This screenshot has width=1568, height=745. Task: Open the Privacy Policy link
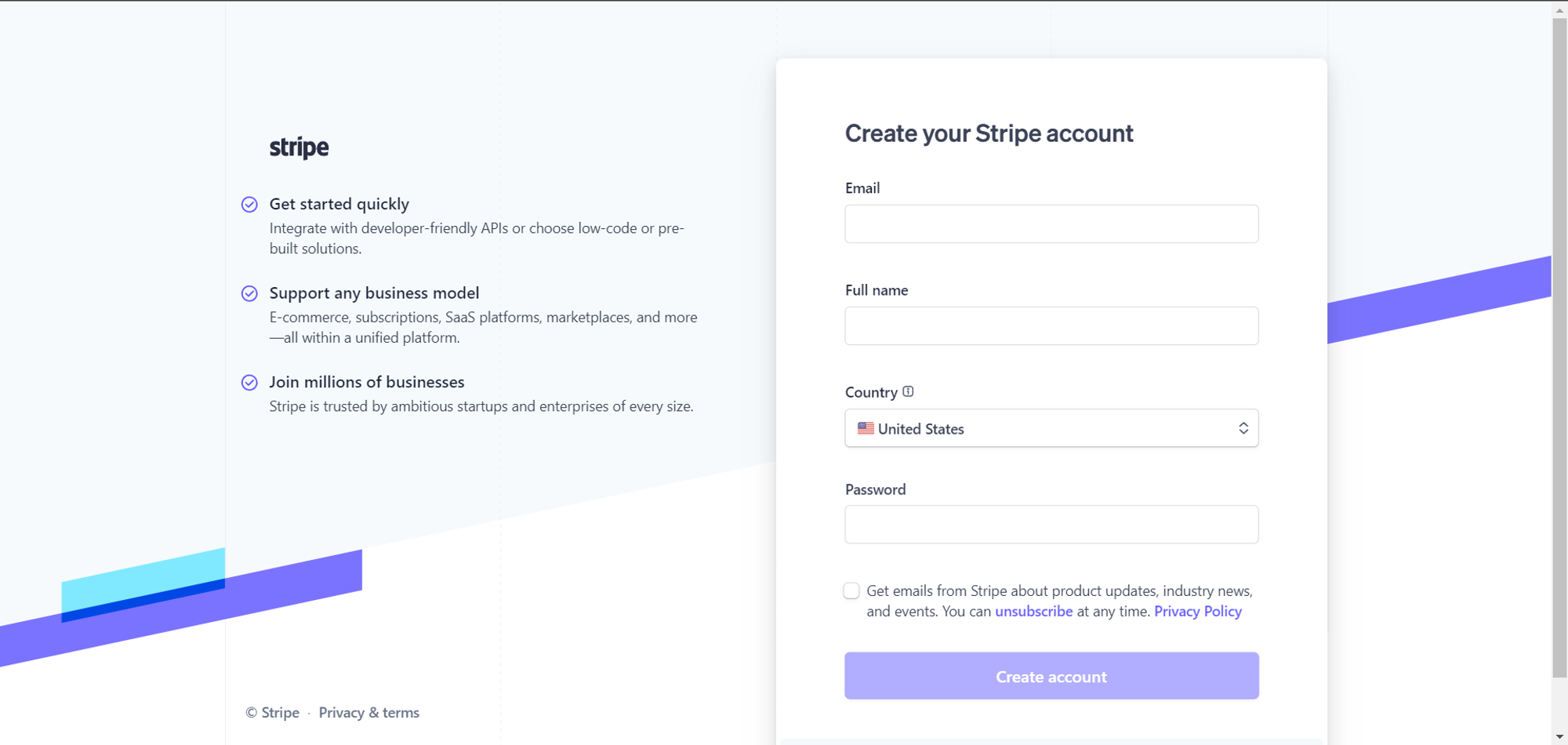(x=1197, y=611)
